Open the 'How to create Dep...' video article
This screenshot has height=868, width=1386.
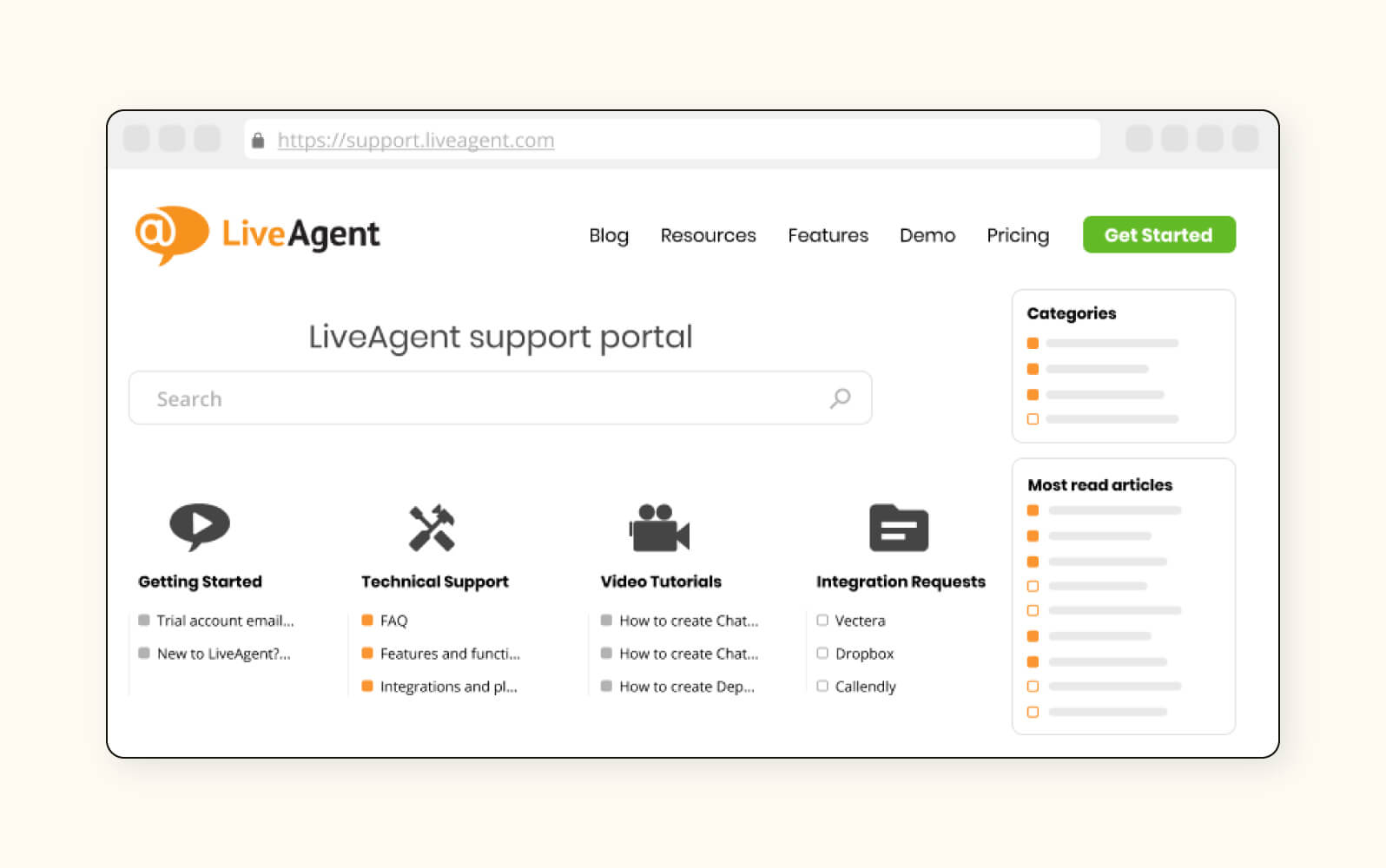coord(687,687)
